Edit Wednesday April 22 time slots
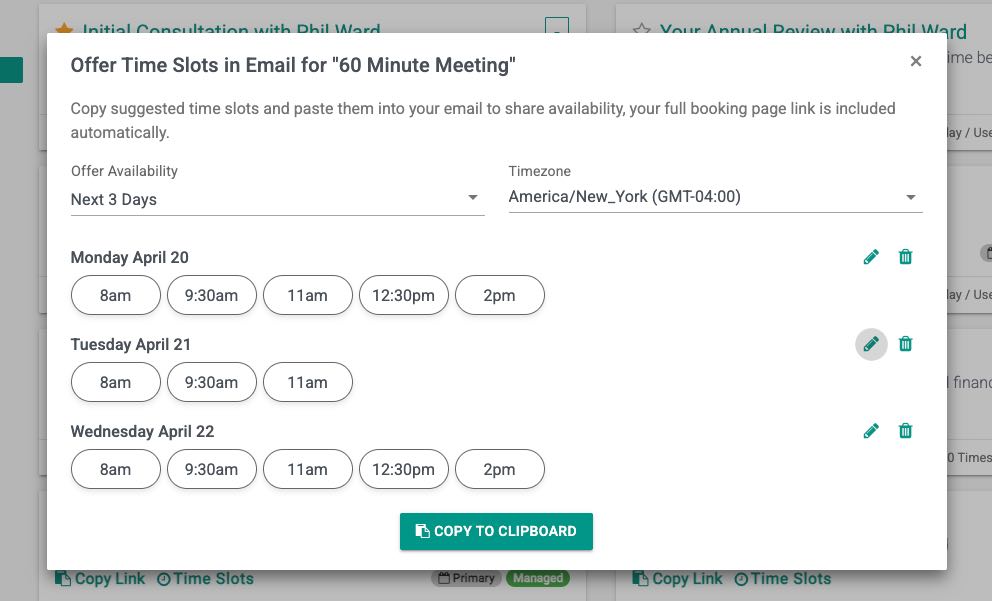Viewport: 992px width, 601px height. click(871, 431)
